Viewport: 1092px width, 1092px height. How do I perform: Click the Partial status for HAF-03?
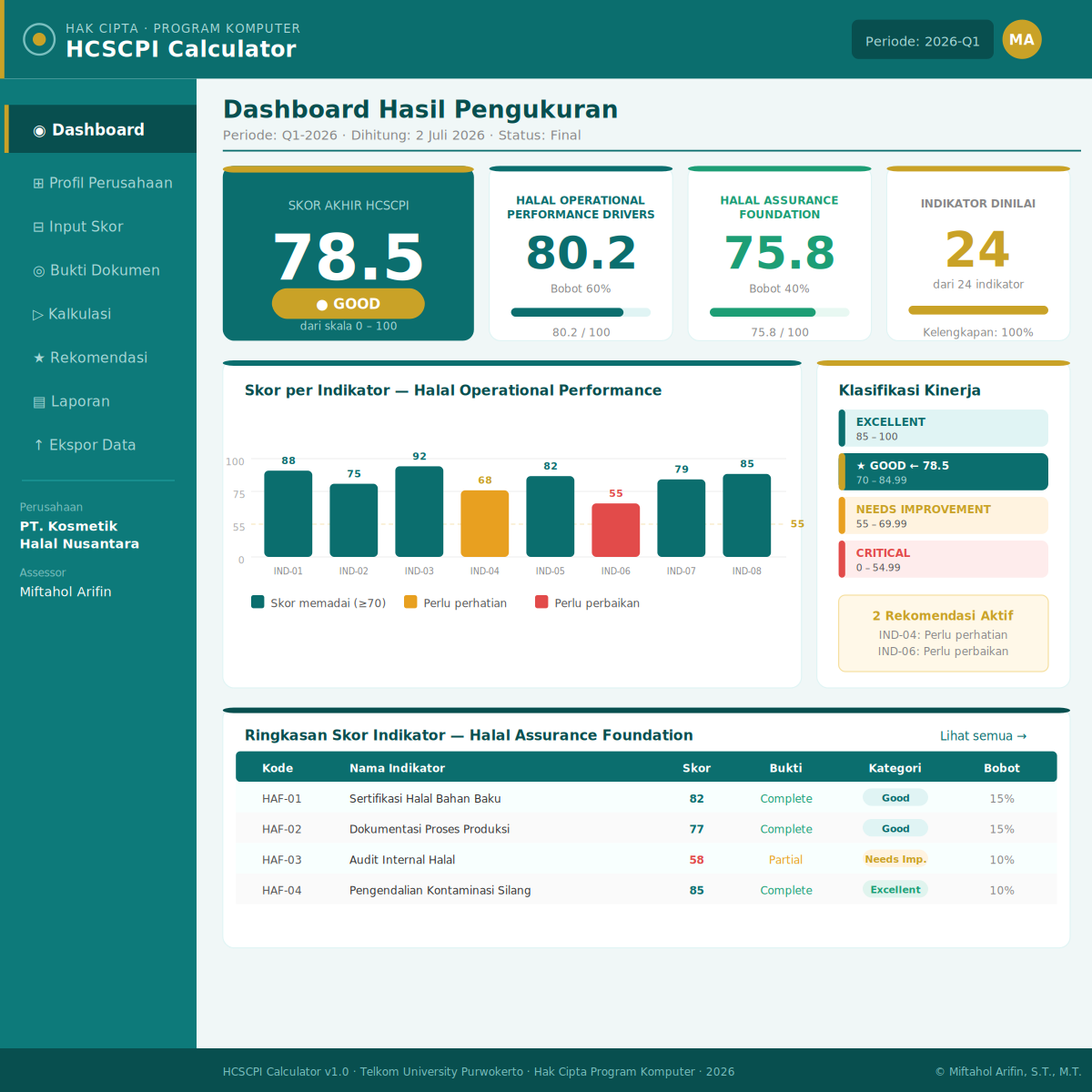[785, 860]
